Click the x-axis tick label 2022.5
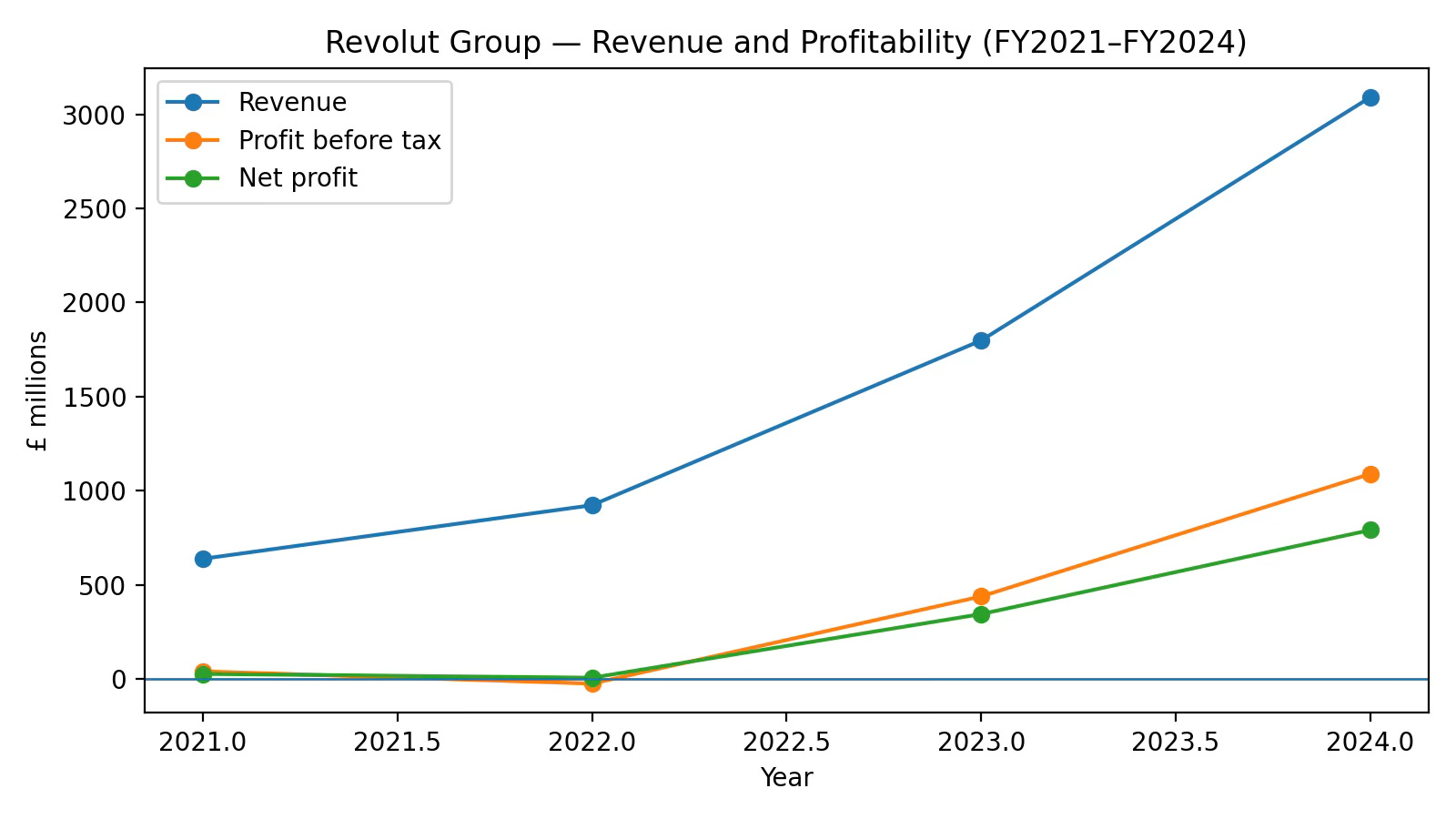 coord(786,743)
